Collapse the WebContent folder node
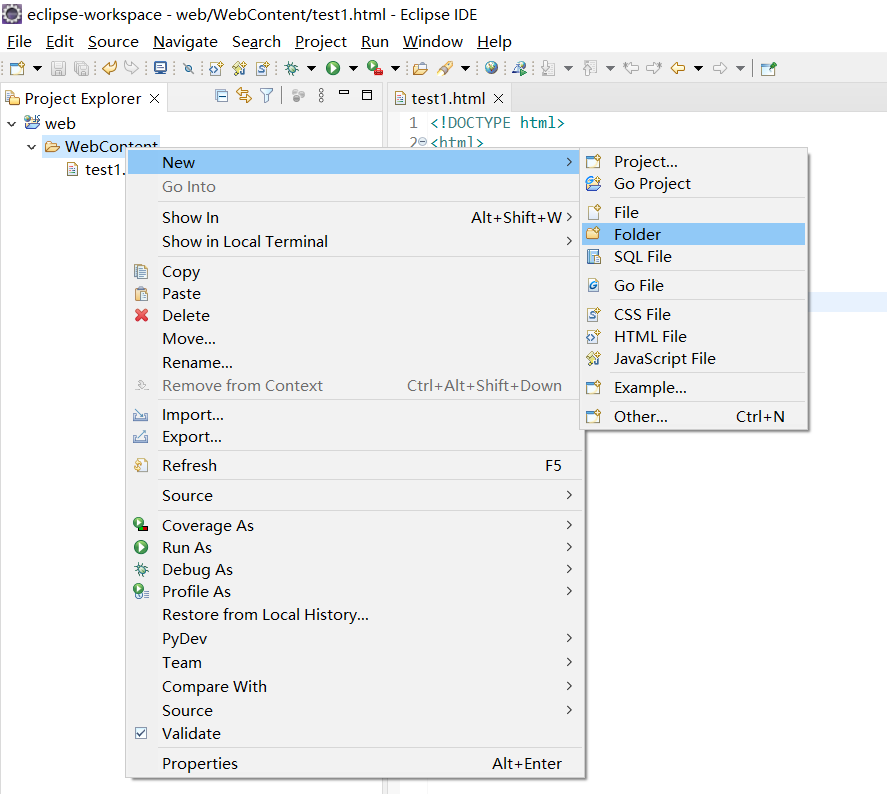This screenshot has width=887, height=794. tap(32, 147)
